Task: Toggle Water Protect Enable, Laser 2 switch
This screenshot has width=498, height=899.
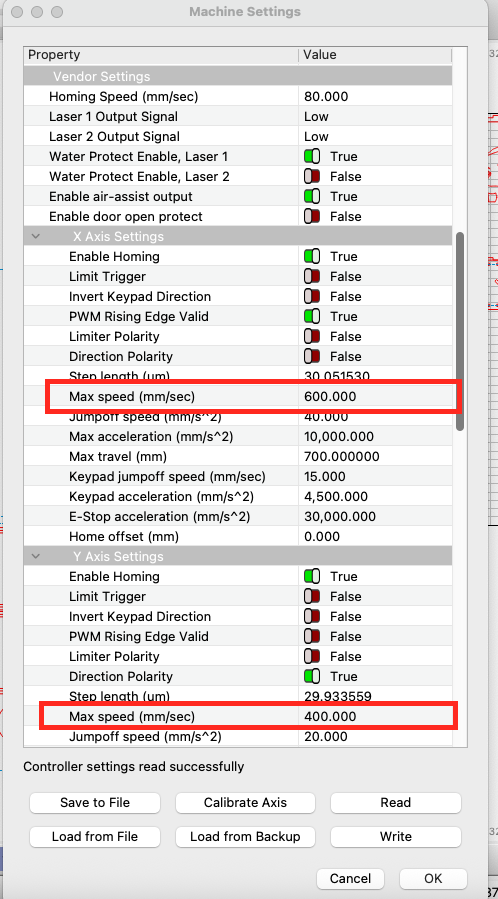Action: (x=312, y=177)
